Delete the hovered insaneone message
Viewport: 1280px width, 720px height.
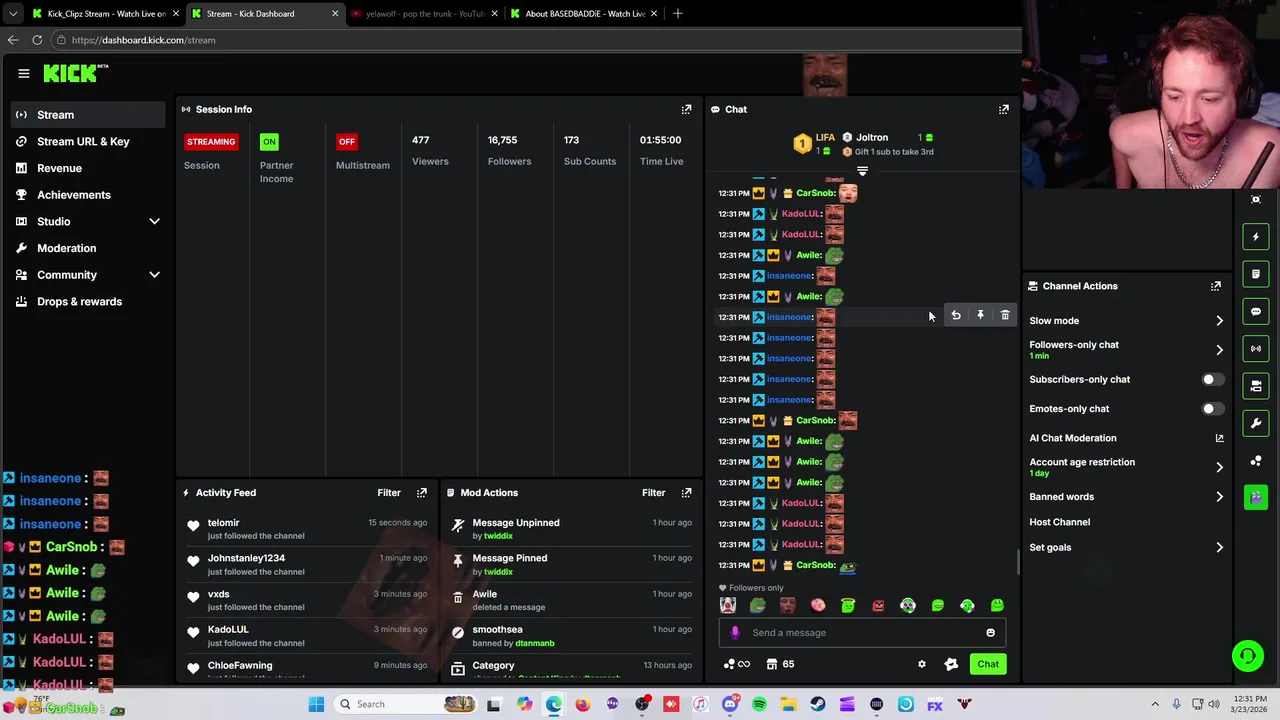[x=1005, y=315]
